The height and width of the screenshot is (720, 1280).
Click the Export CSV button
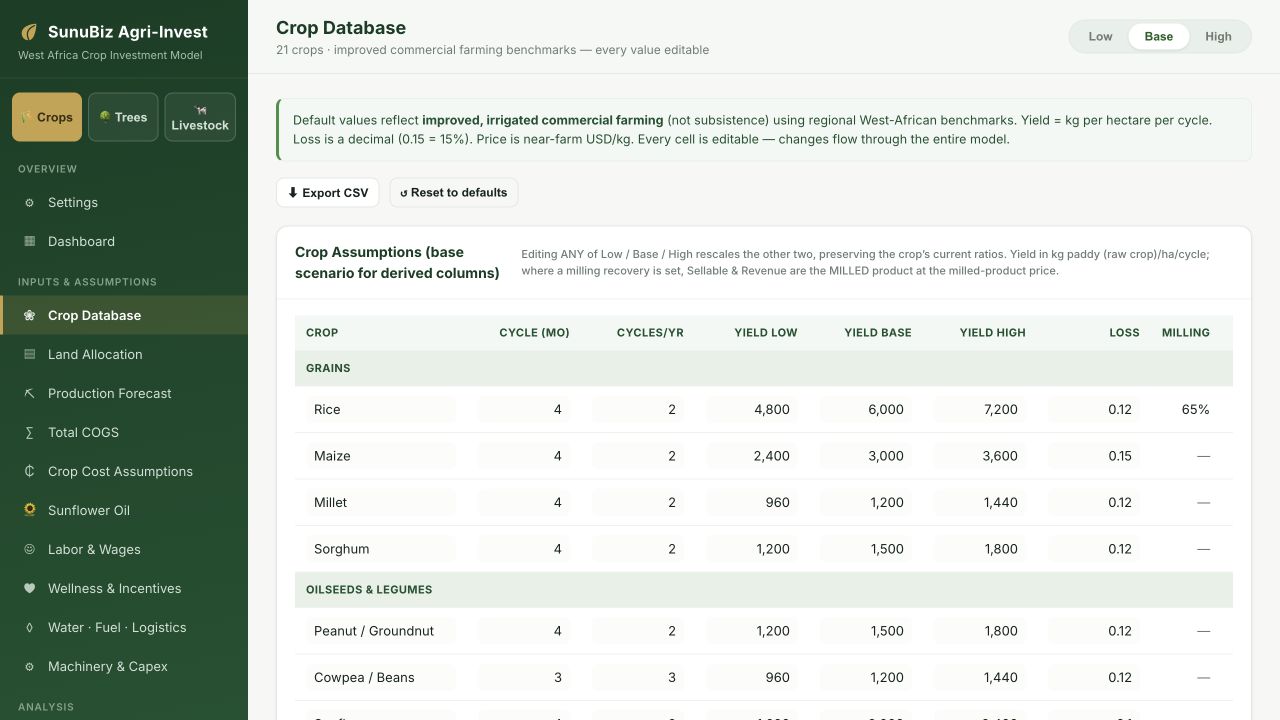click(327, 193)
